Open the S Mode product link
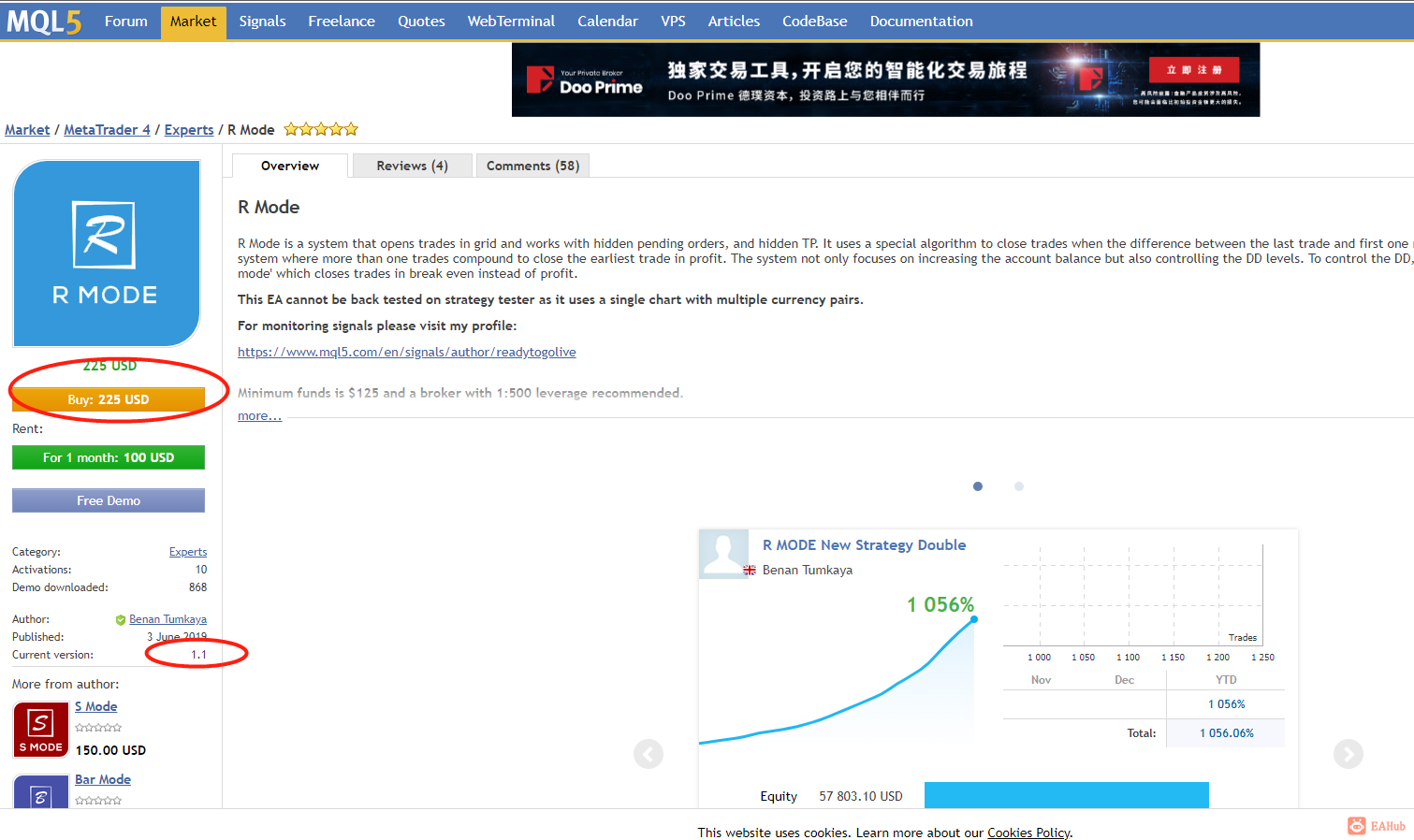 [96, 706]
